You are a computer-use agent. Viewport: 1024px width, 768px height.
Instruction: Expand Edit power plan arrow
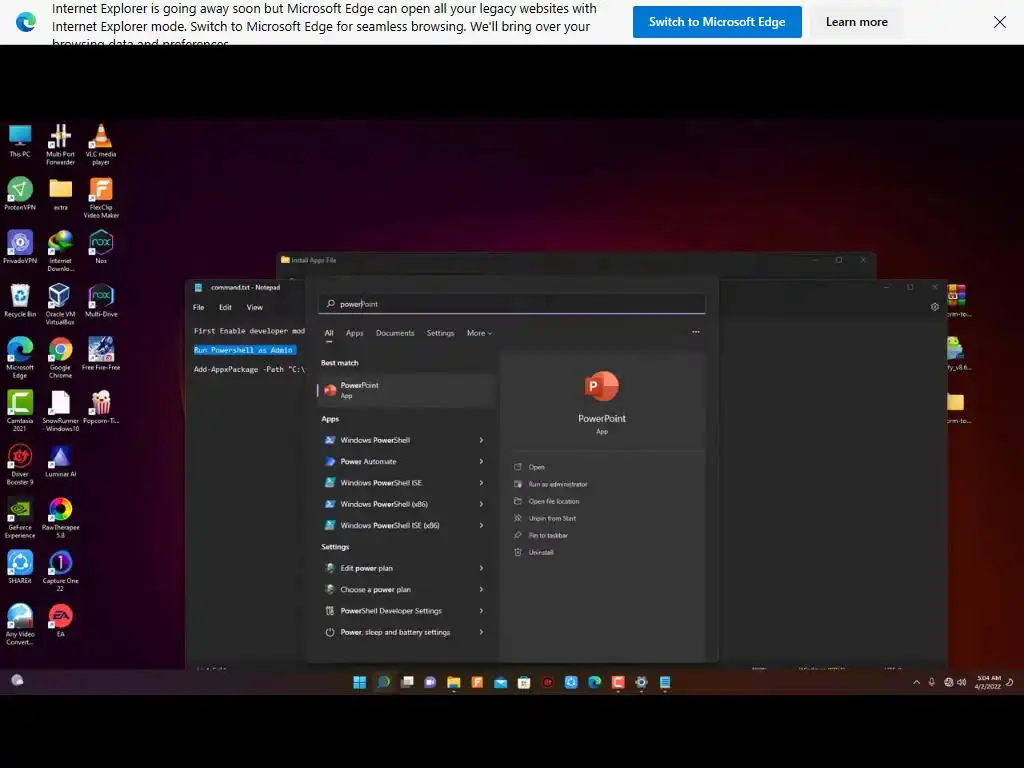tap(481, 568)
